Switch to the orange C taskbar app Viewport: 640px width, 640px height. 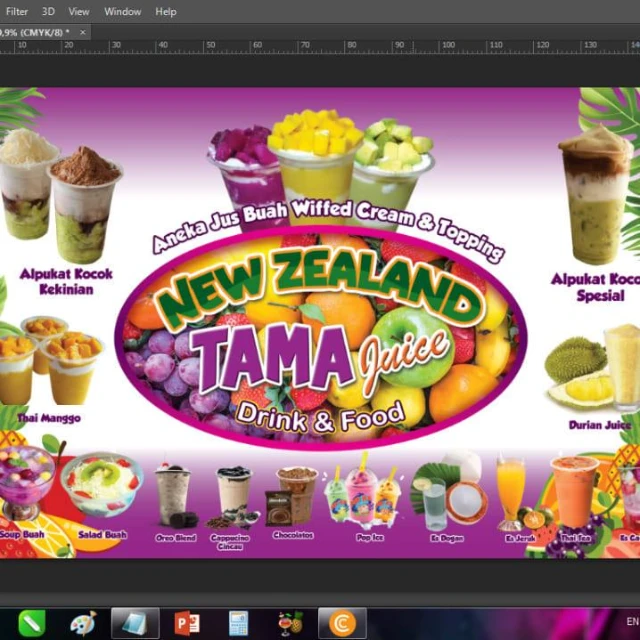[x=342, y=623]
